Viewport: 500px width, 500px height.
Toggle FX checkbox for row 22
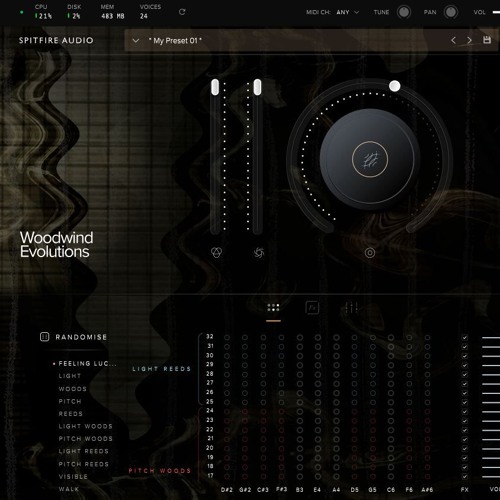pyautogui.click(x=464, y=430)
